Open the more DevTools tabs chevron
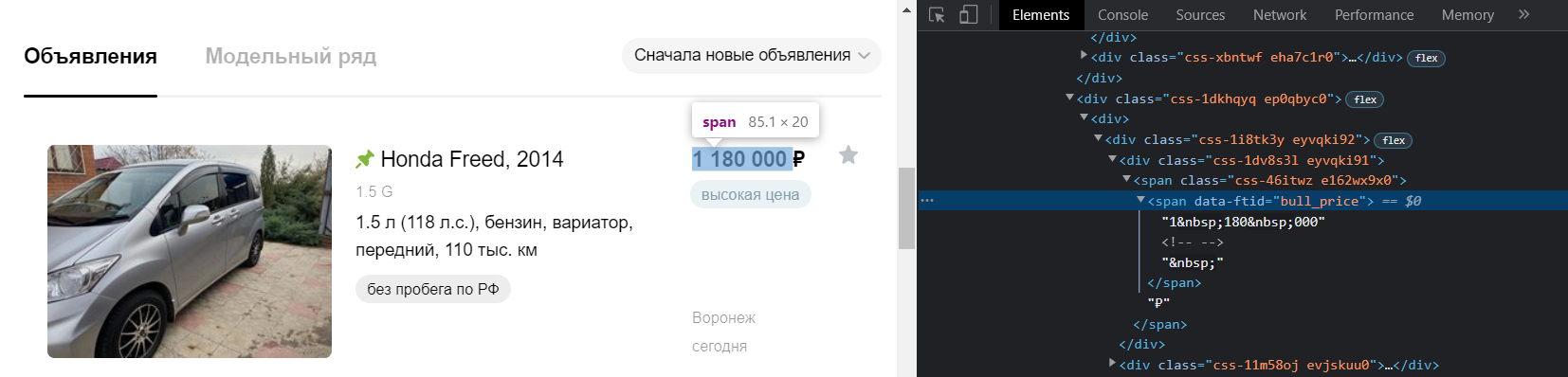The height and width of the screenshot is (377, 1568). tap(1523, 14)
